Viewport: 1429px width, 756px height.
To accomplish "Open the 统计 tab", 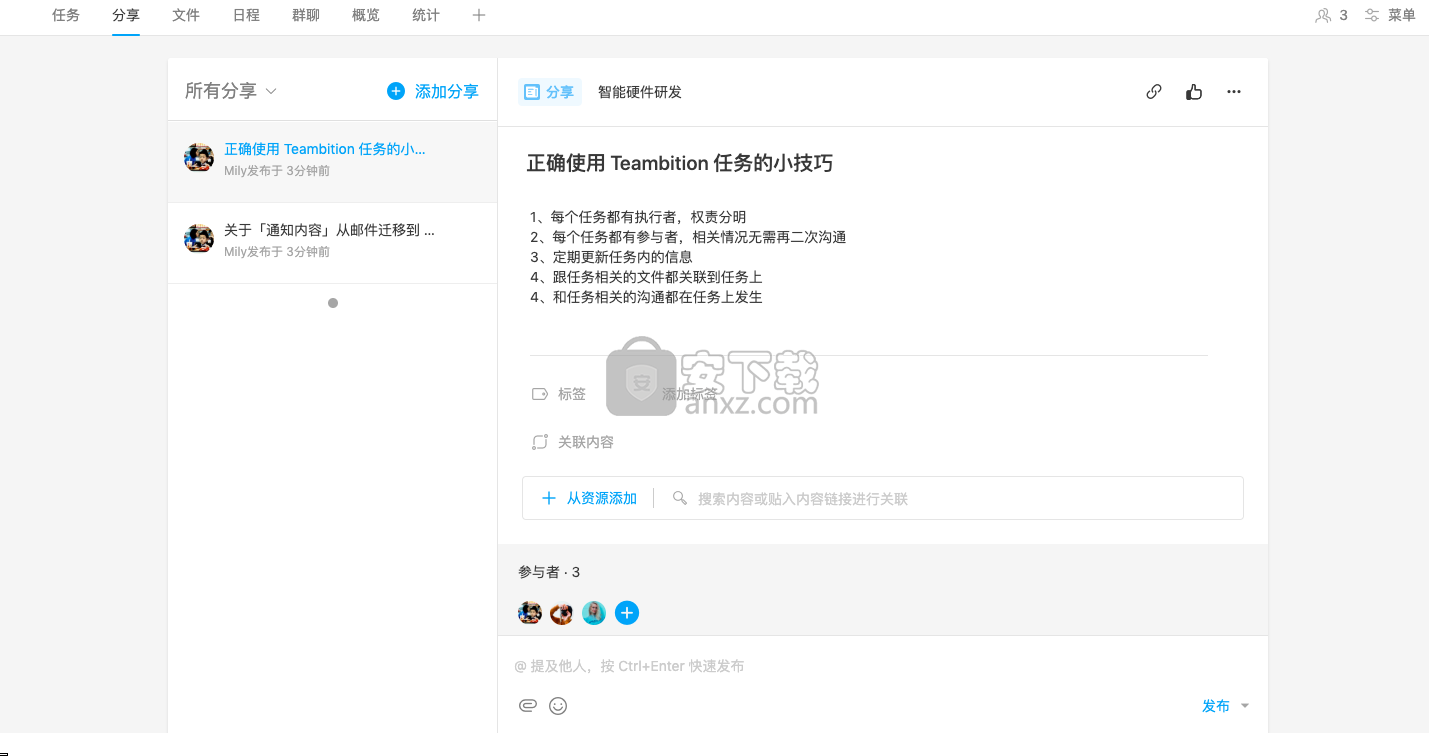I will point(426,15).
